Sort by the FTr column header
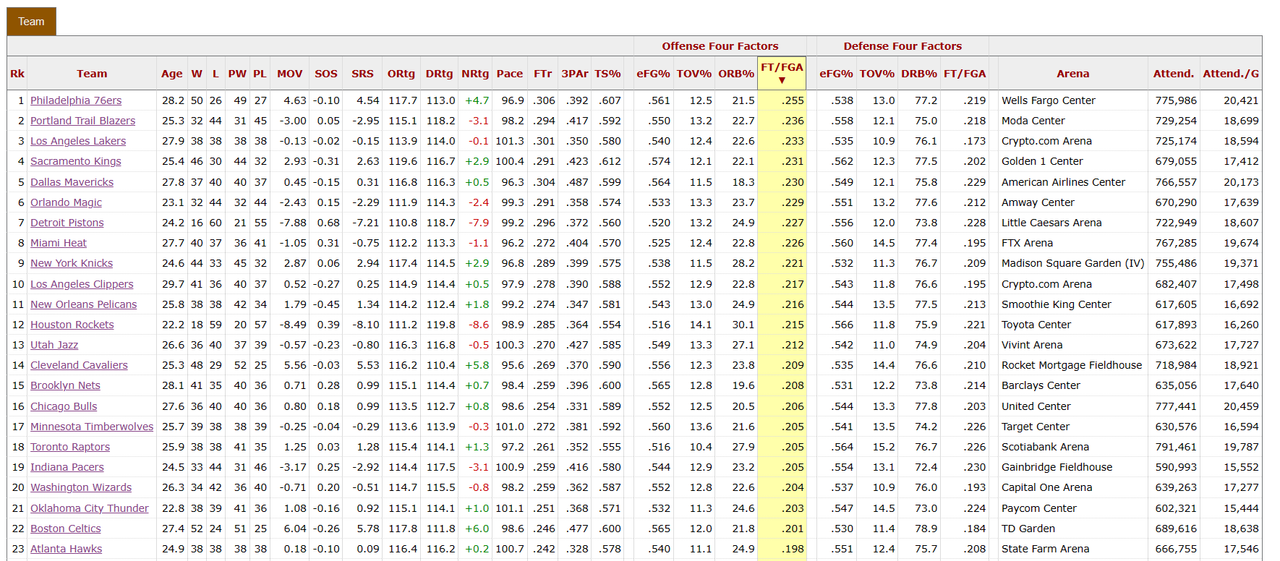This screenshot has height=561, width=1280. (543, 73)
